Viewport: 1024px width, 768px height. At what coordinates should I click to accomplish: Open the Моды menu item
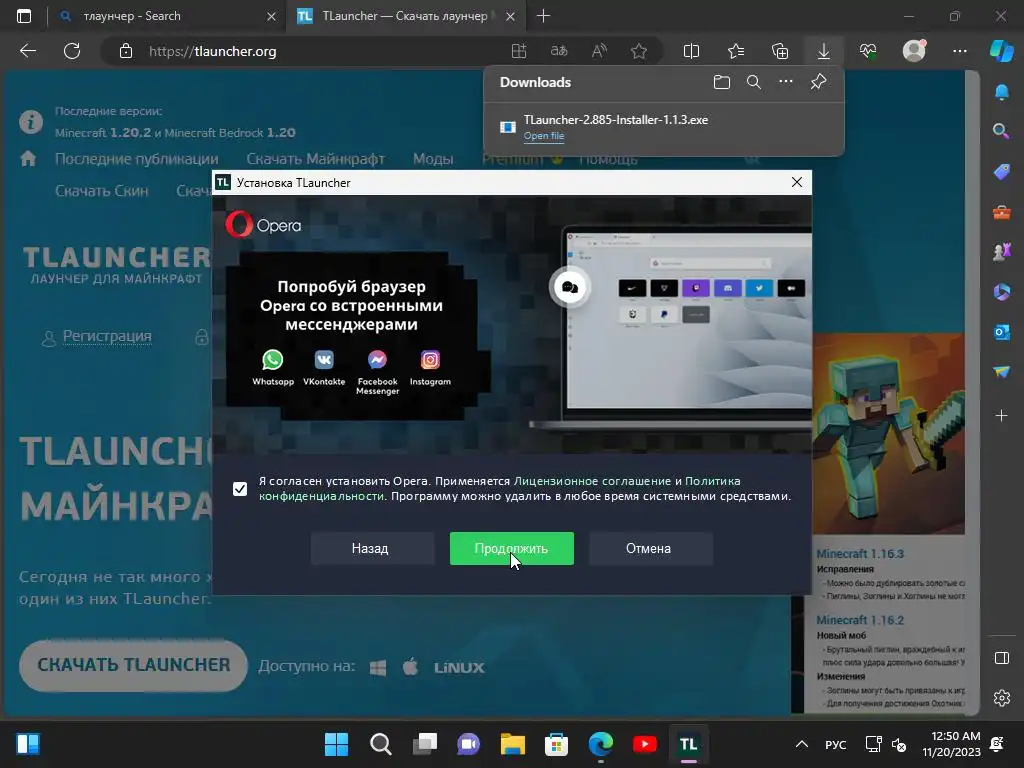pyautogui.click(x=433, y=159)
